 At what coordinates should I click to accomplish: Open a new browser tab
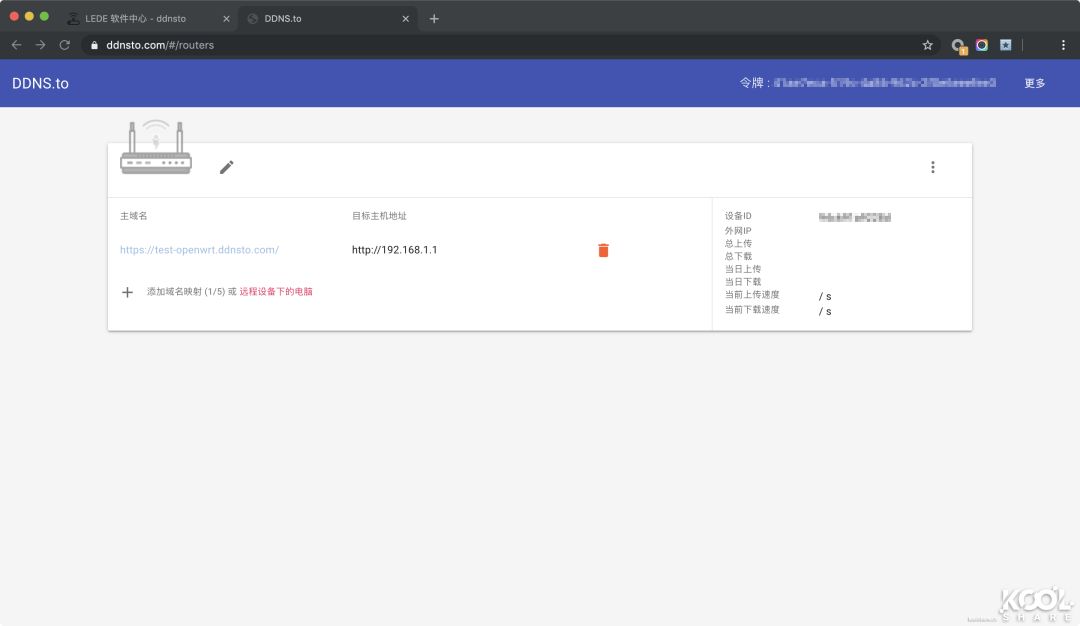[x=434, y=18]
